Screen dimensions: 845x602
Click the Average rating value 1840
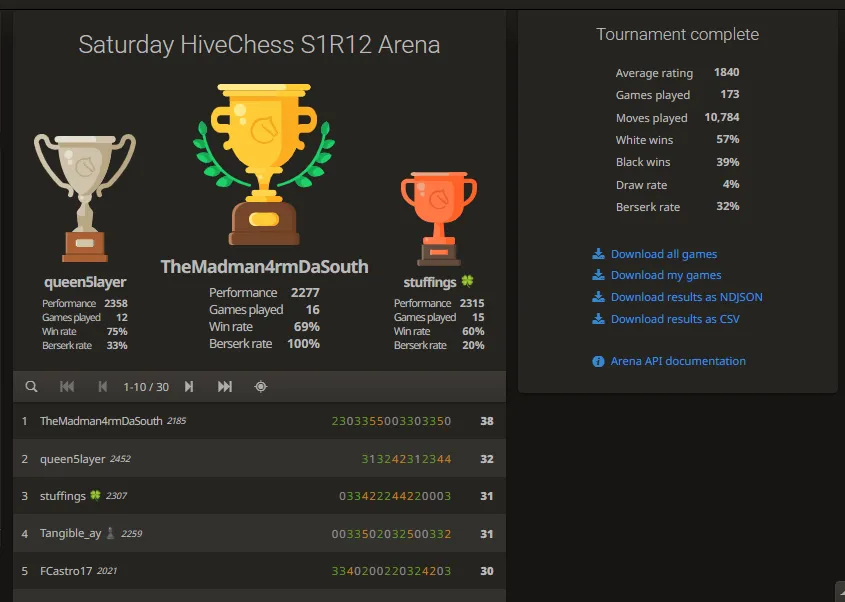[x=726, y=72]
